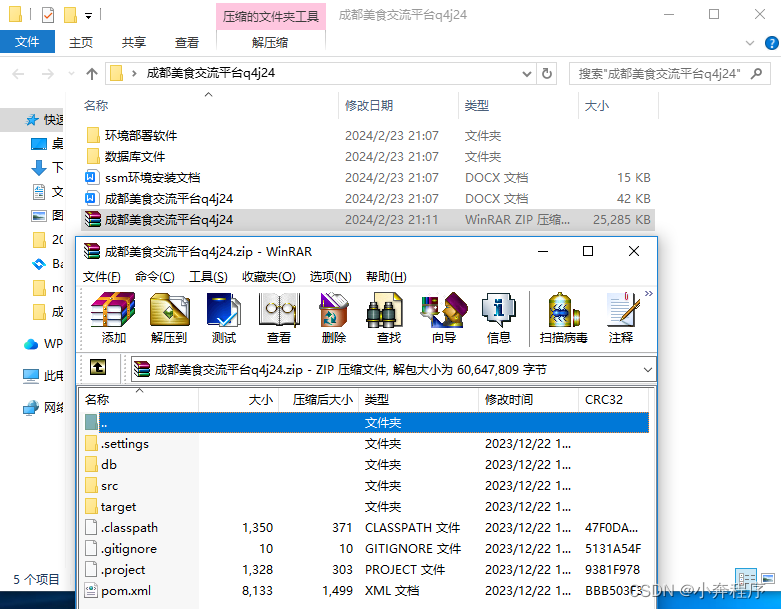781x609 pixels.
Task: Click the Explorer search box
Action: coord(669,74)
